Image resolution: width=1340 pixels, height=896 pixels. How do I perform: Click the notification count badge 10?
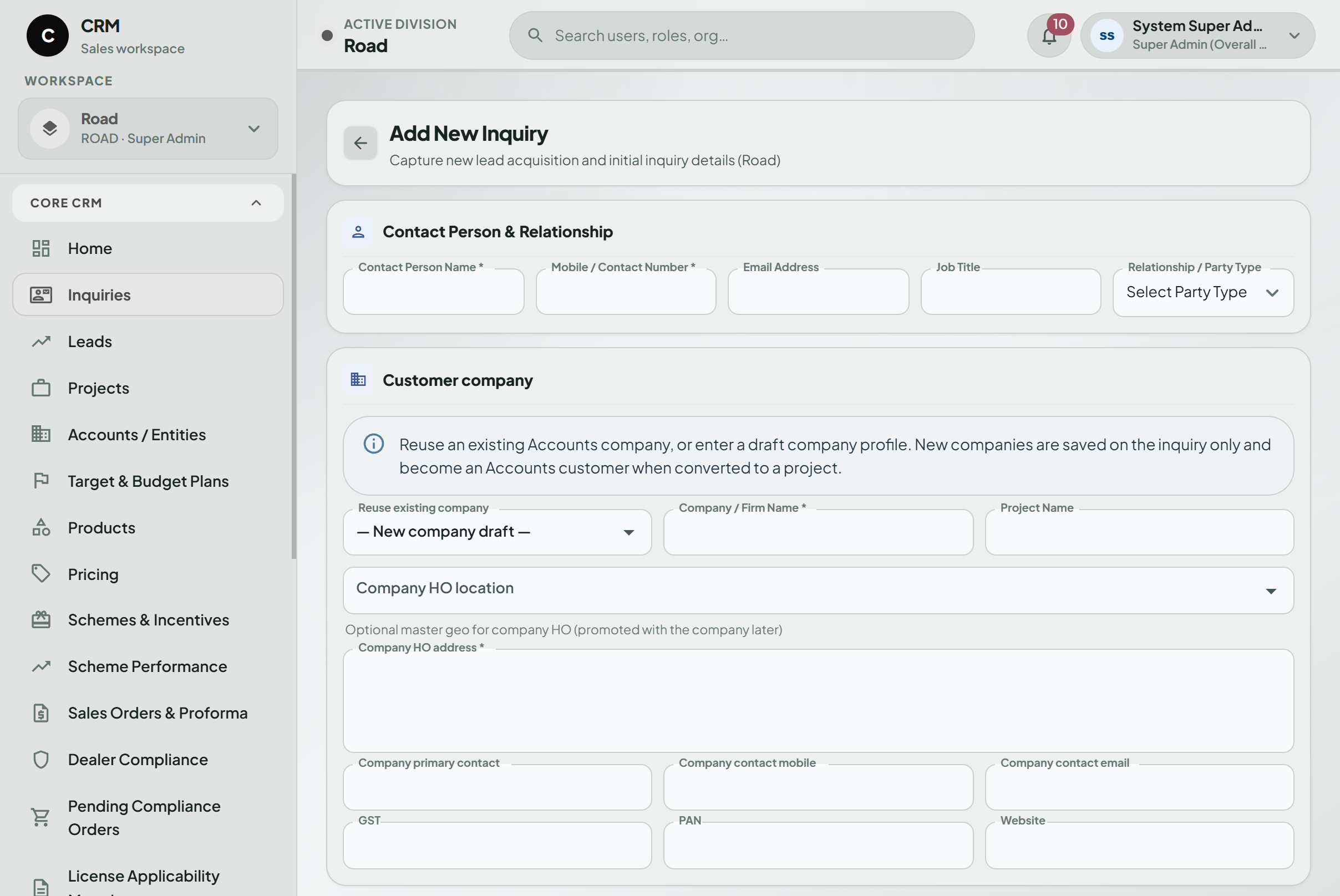point(1060,24)
